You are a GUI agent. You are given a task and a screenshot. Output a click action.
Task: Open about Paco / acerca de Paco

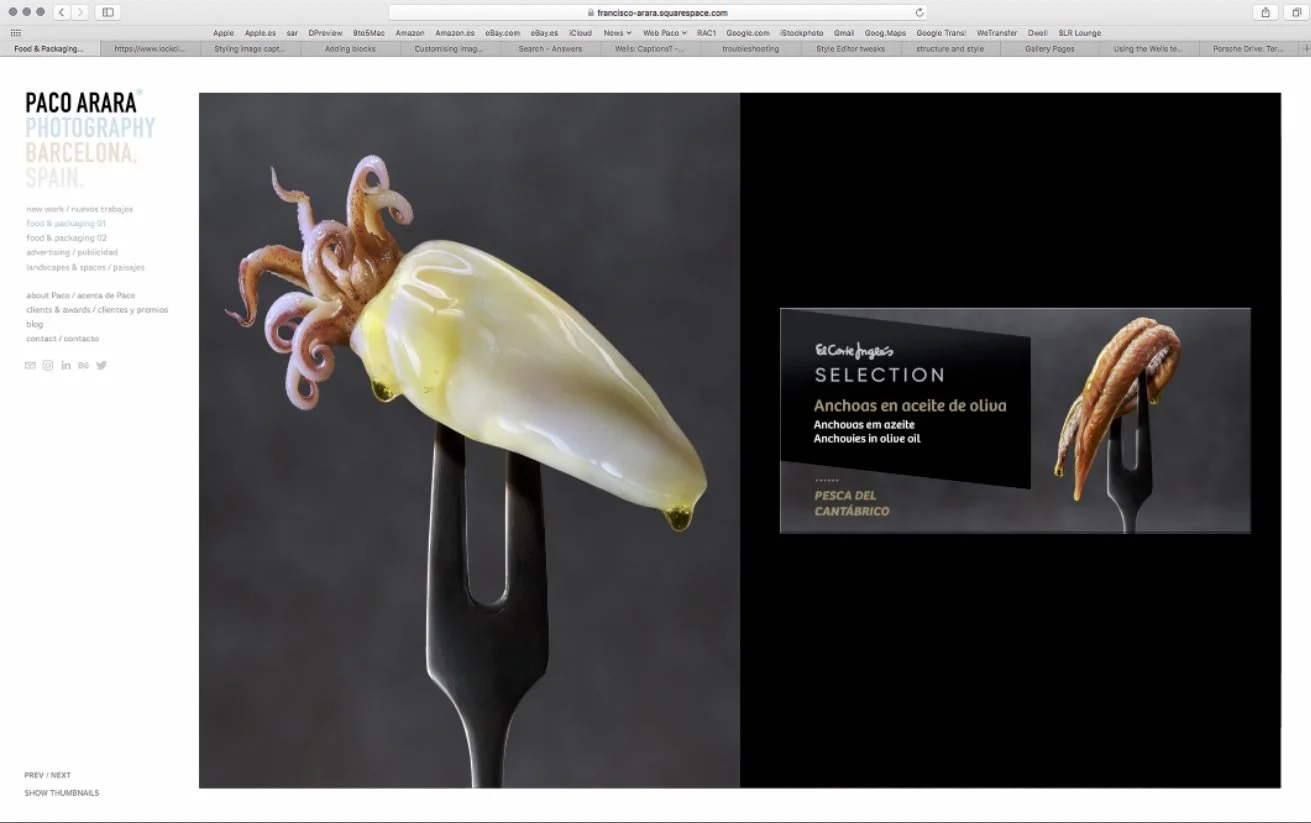pos(80,295)
